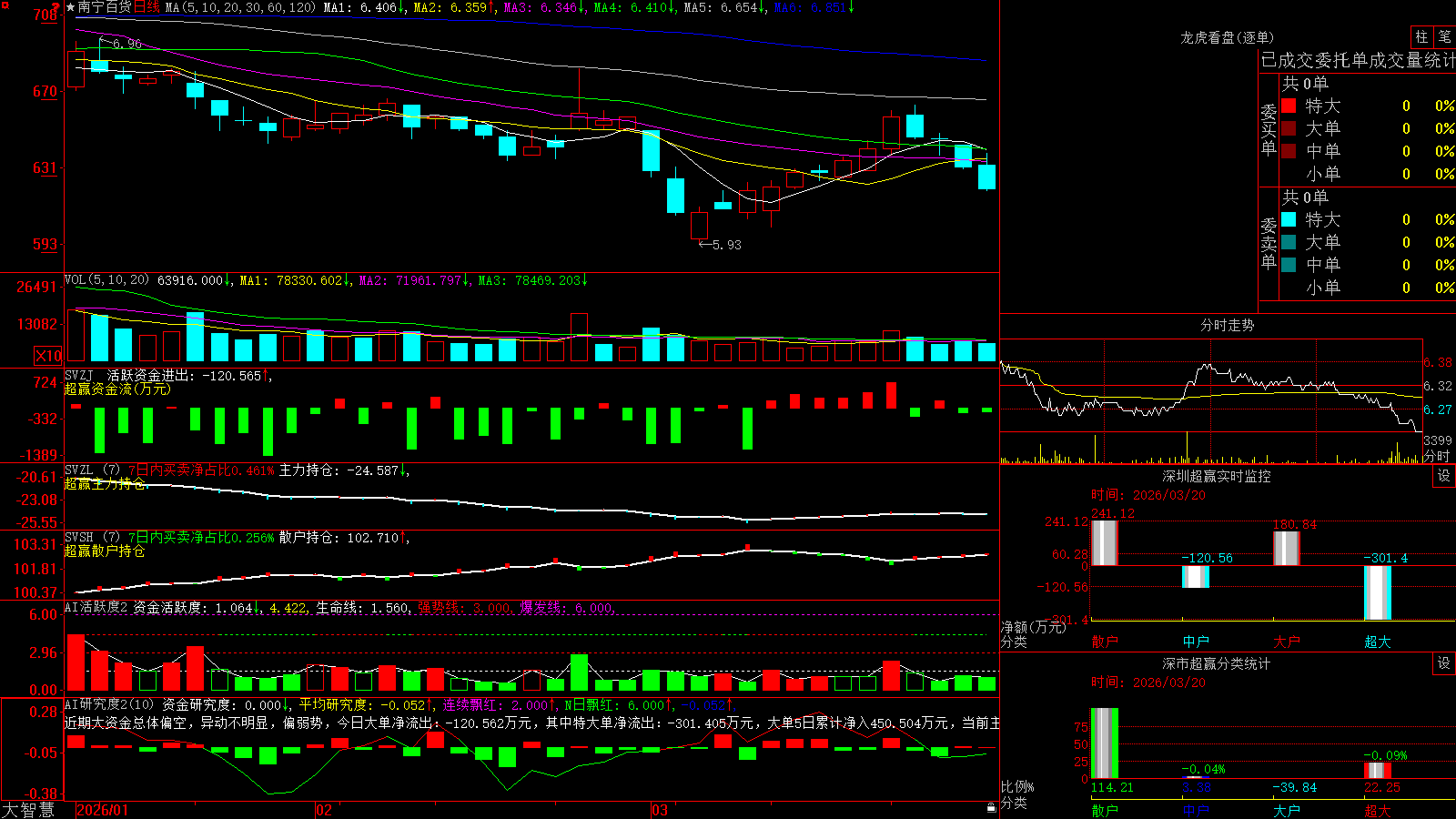The height and width of the screenshot is (819, 1456).
Task: Select the AI研究度2(10) indicator label
Action: [110, 704]
